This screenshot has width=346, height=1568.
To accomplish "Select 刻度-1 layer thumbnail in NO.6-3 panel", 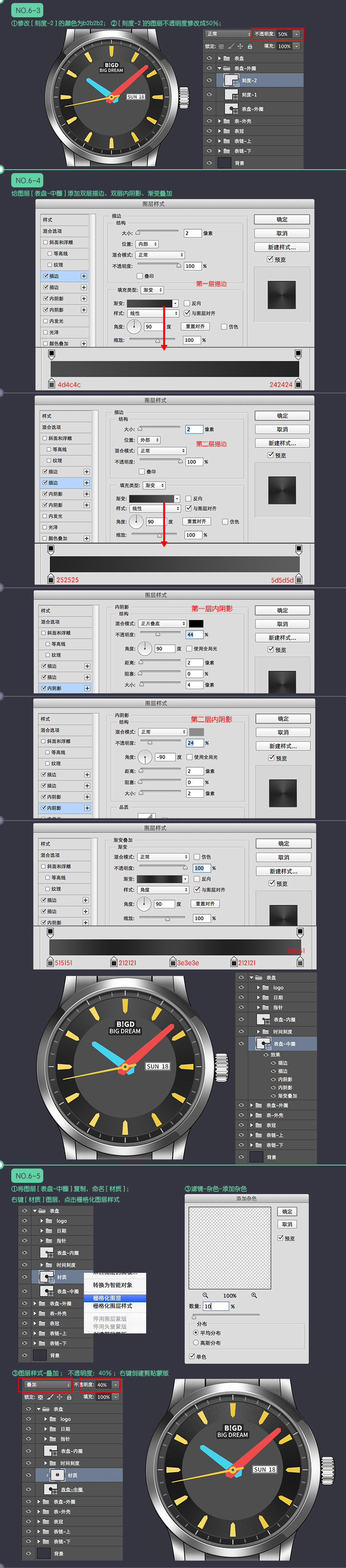I will tap(231, 94).
